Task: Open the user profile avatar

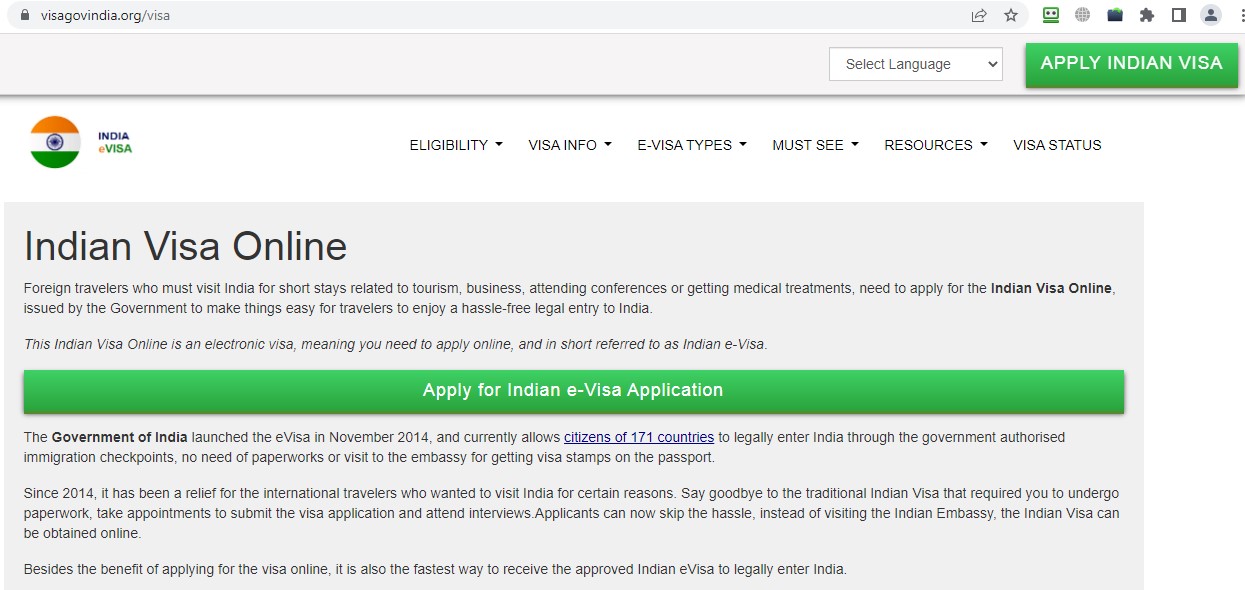Action: click(x=1211, y=15)
